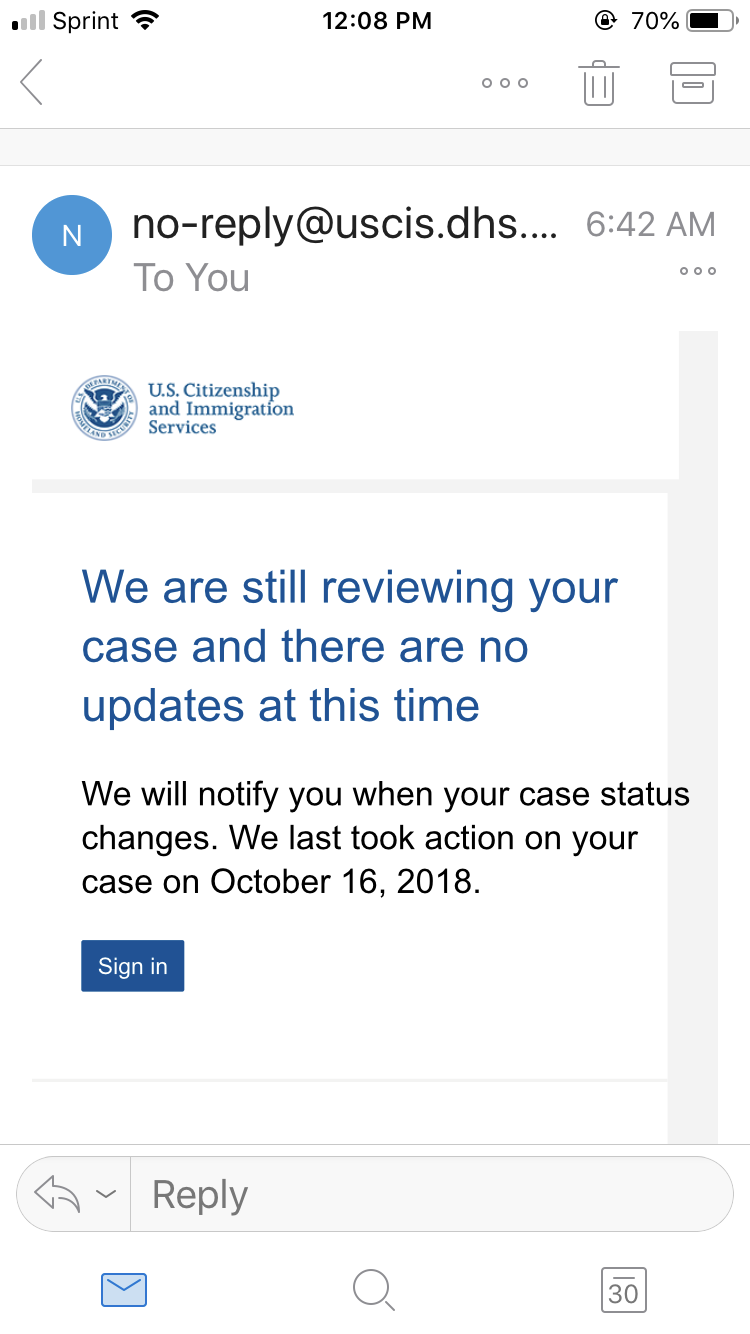Tap the headline about still reviewing your case

tap(350, 646)
